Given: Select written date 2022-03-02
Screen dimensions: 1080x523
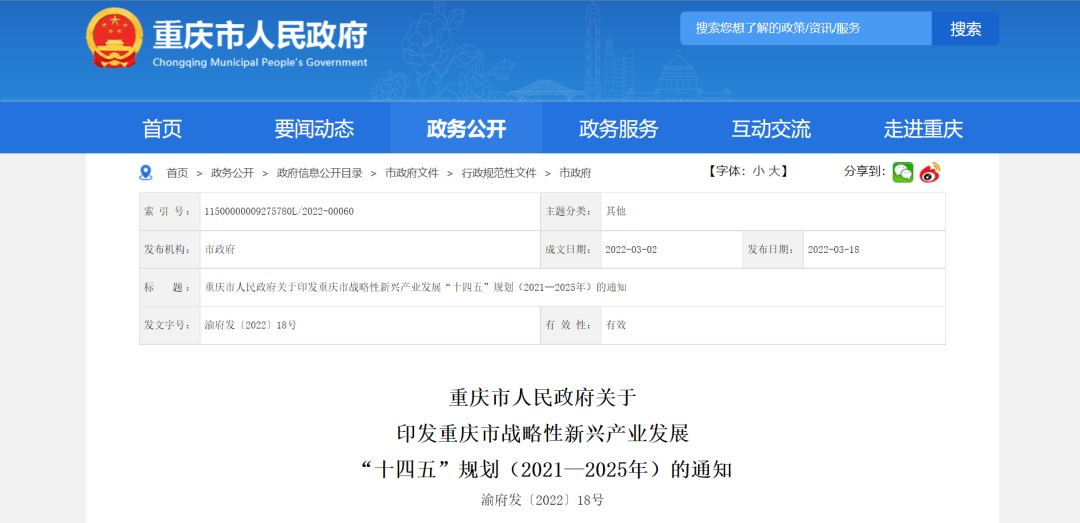Looking at the screenshot, I should [631, 249].
